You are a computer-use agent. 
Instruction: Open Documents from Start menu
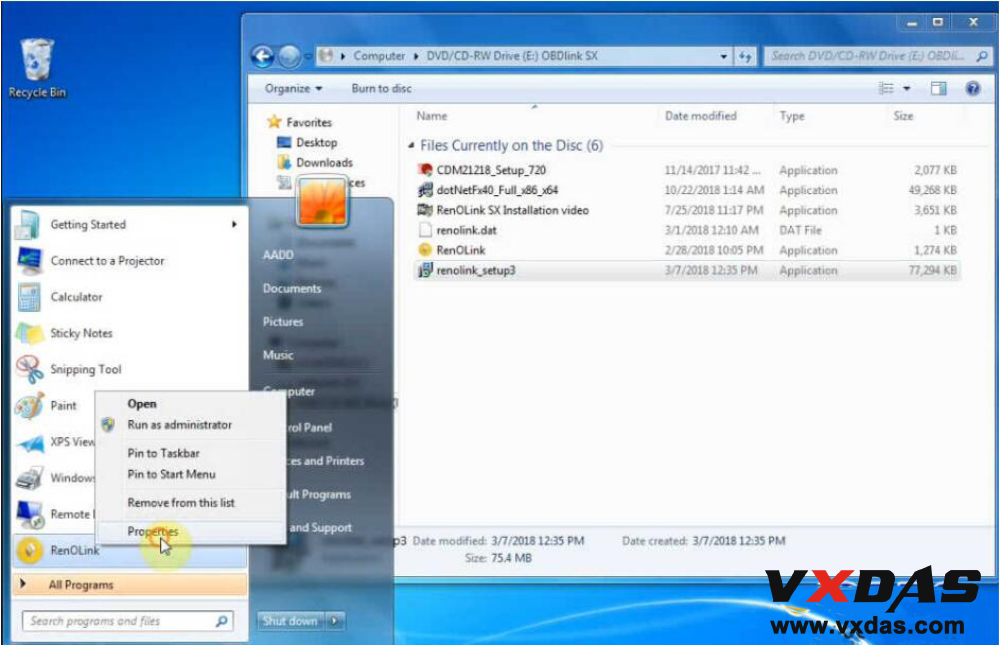coord(291,288)
